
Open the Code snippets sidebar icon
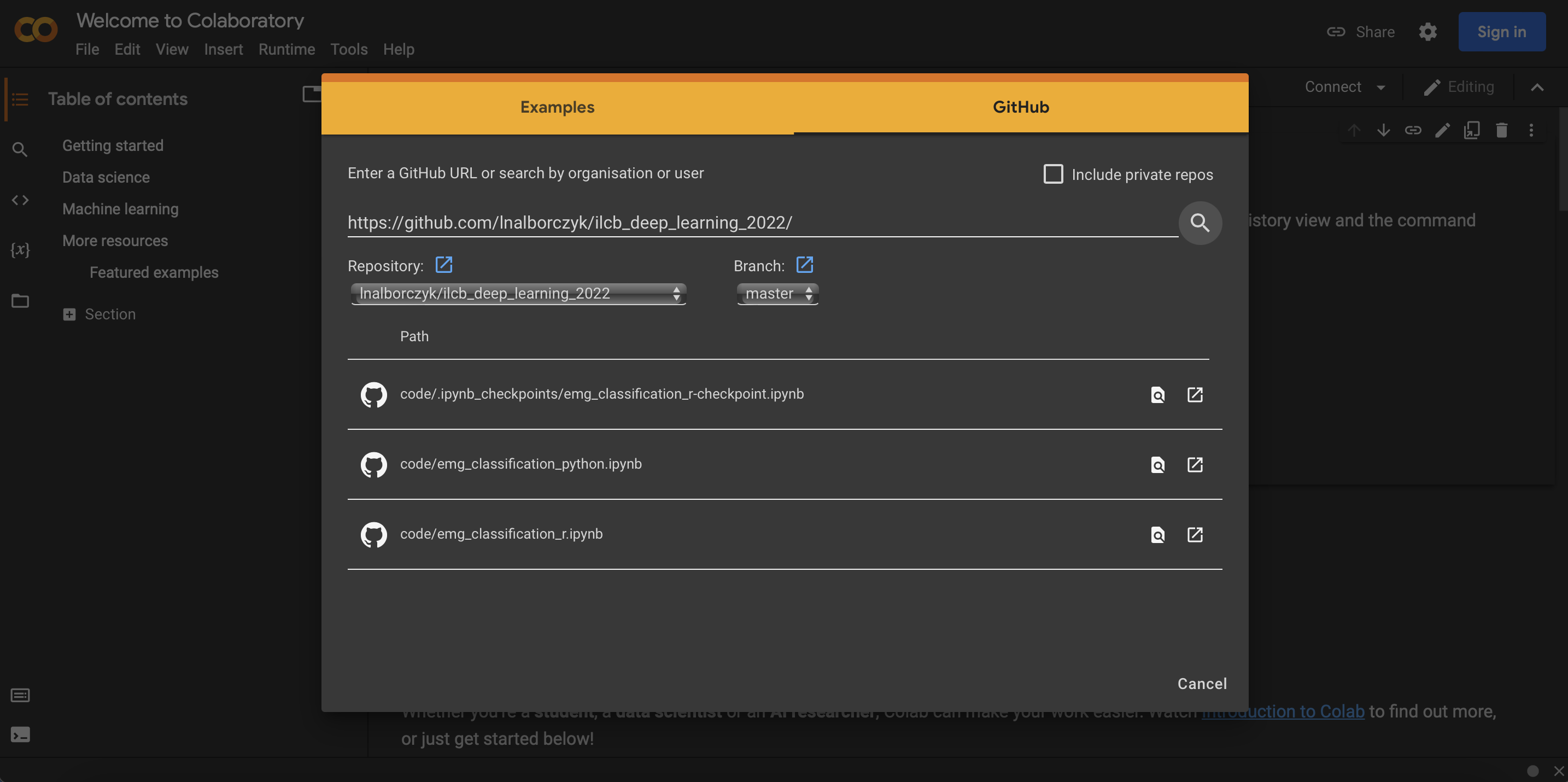point(20,200)
